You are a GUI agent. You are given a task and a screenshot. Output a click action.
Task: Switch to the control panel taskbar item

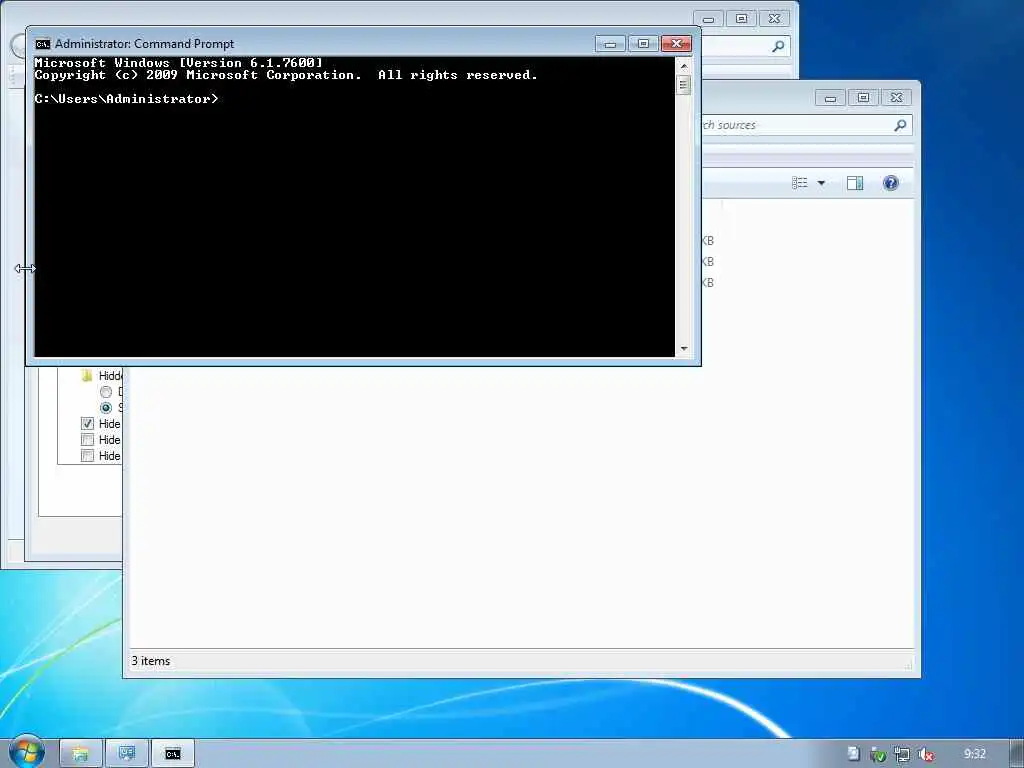point(127,754)
